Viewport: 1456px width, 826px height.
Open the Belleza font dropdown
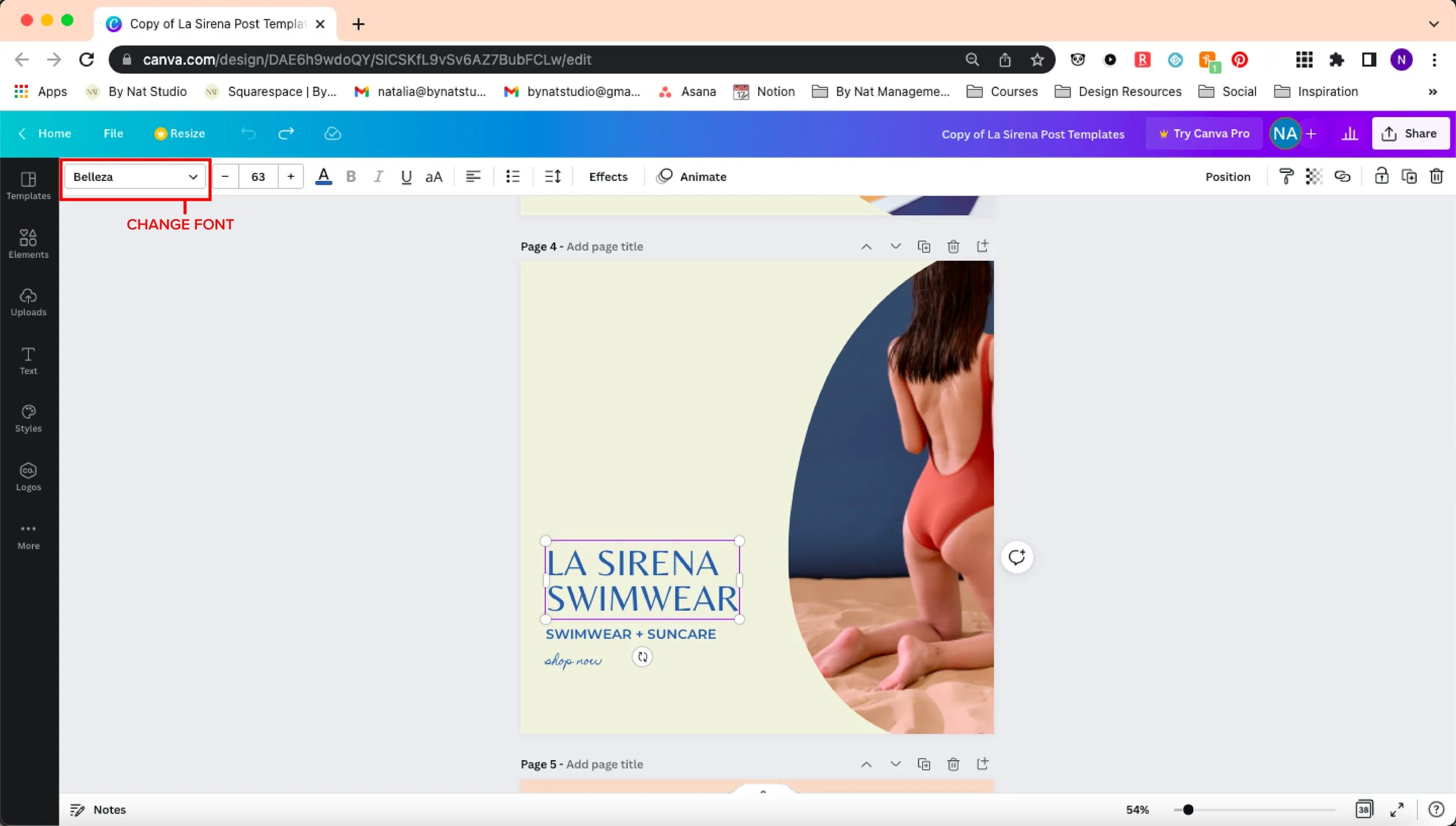(x=135, y=176)
